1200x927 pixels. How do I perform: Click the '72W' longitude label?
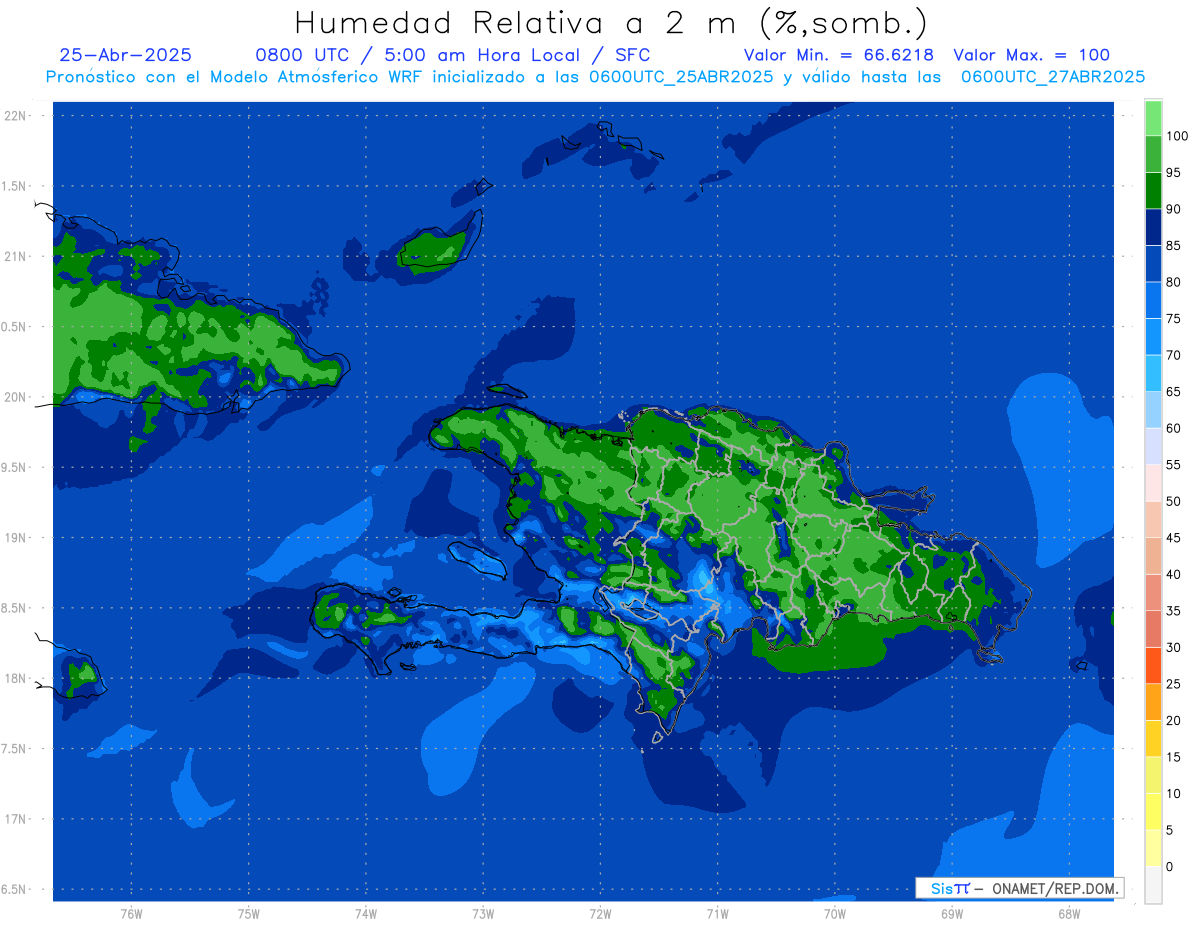click(600, 912)
